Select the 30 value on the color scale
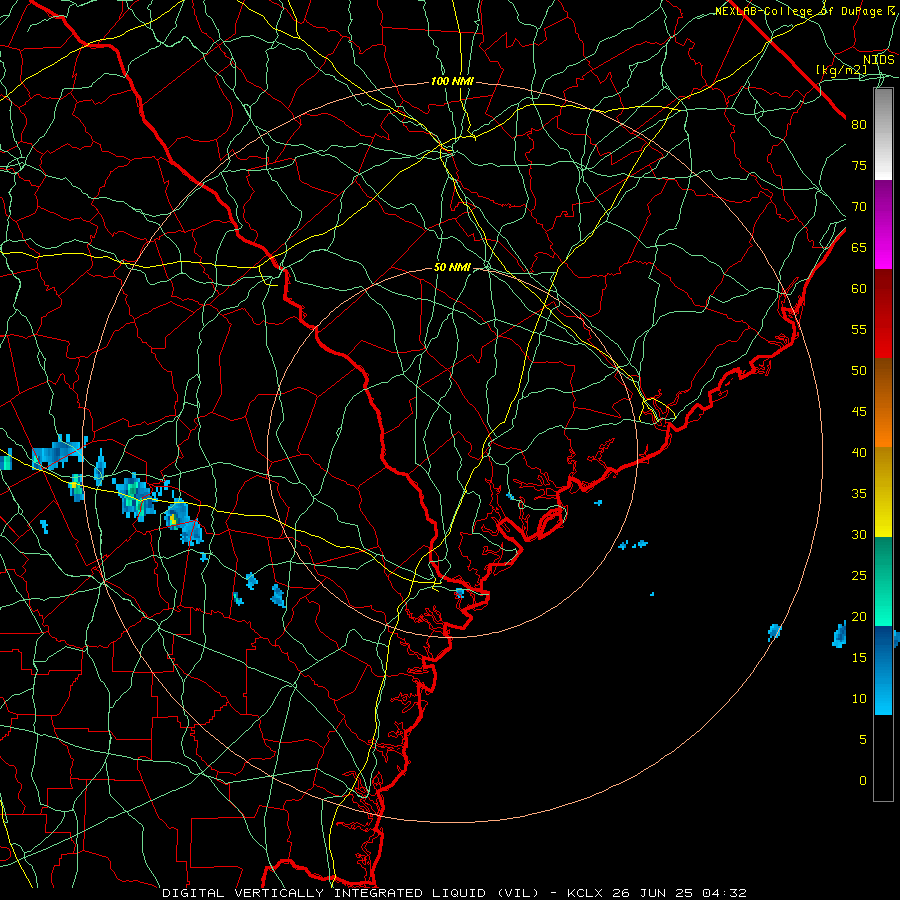The width and height of the screenshot is (900, 900). (x=859, y=534)
